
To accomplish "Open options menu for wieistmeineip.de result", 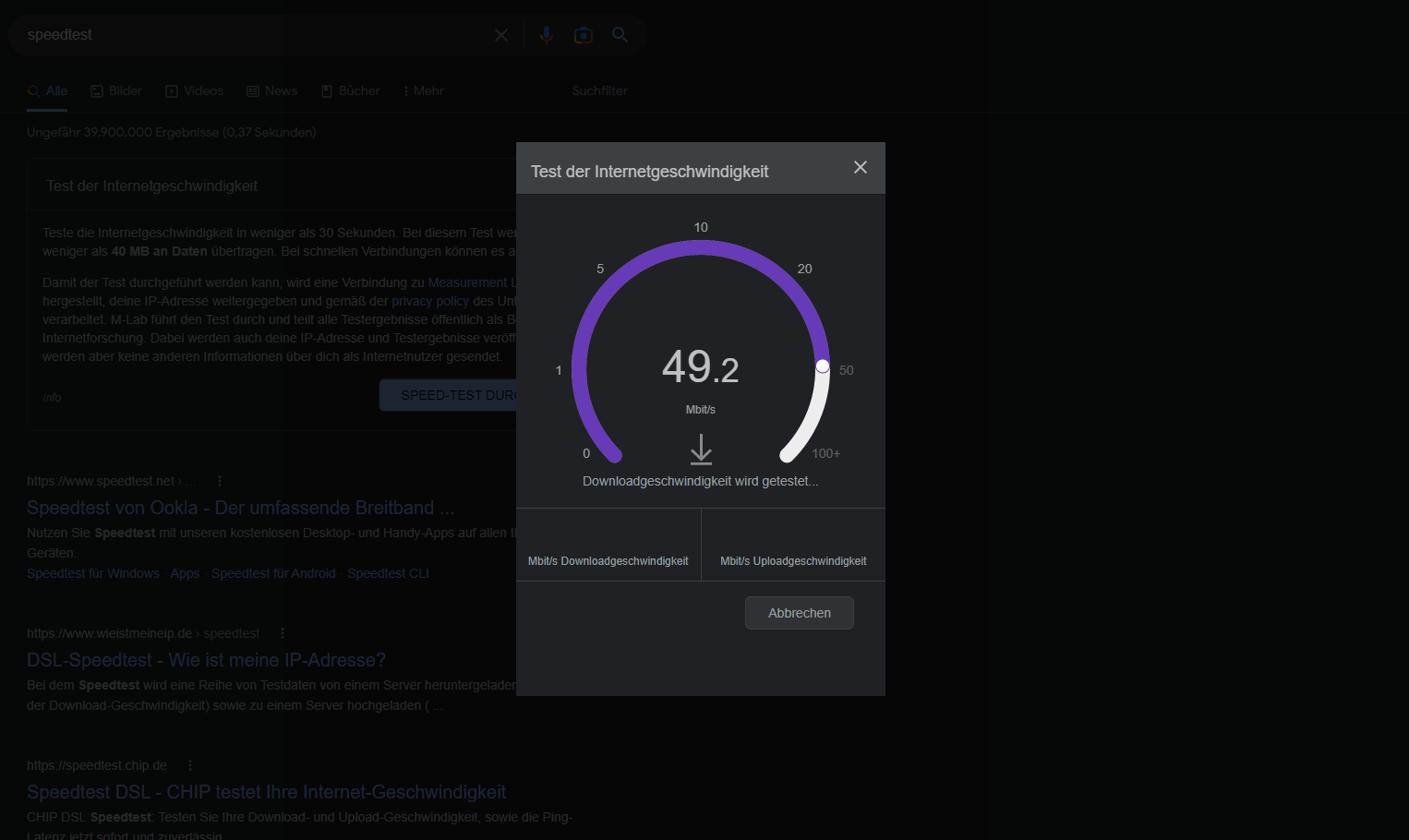I will pyautogui.click(x=283, y=633).
